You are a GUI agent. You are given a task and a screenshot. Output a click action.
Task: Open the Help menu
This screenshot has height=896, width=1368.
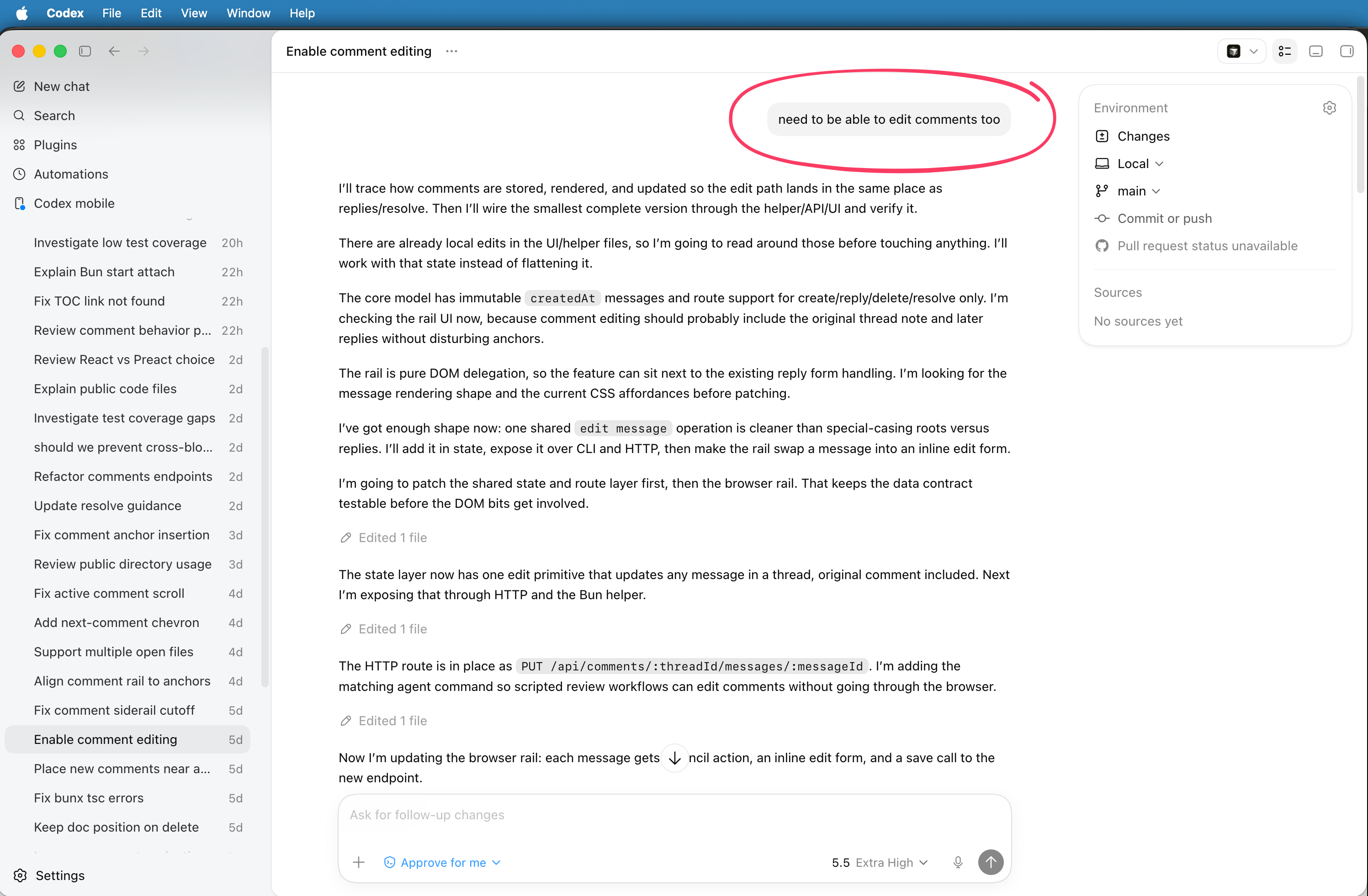tap(302, 13)
